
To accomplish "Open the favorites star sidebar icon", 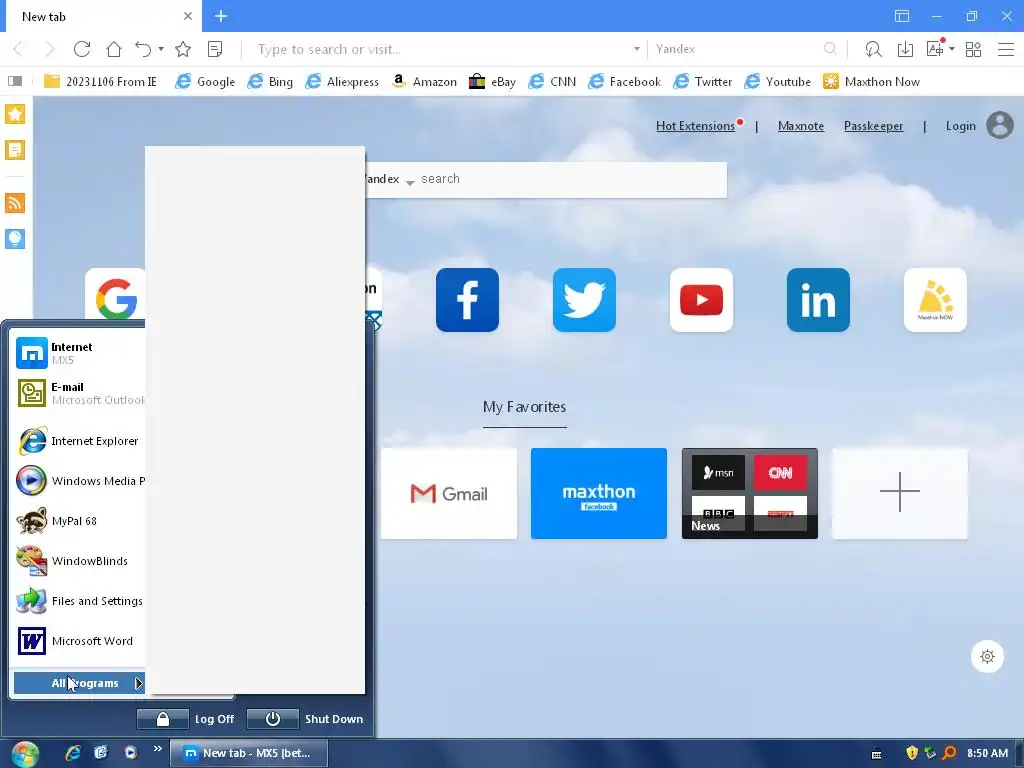I will coord(15,114).
